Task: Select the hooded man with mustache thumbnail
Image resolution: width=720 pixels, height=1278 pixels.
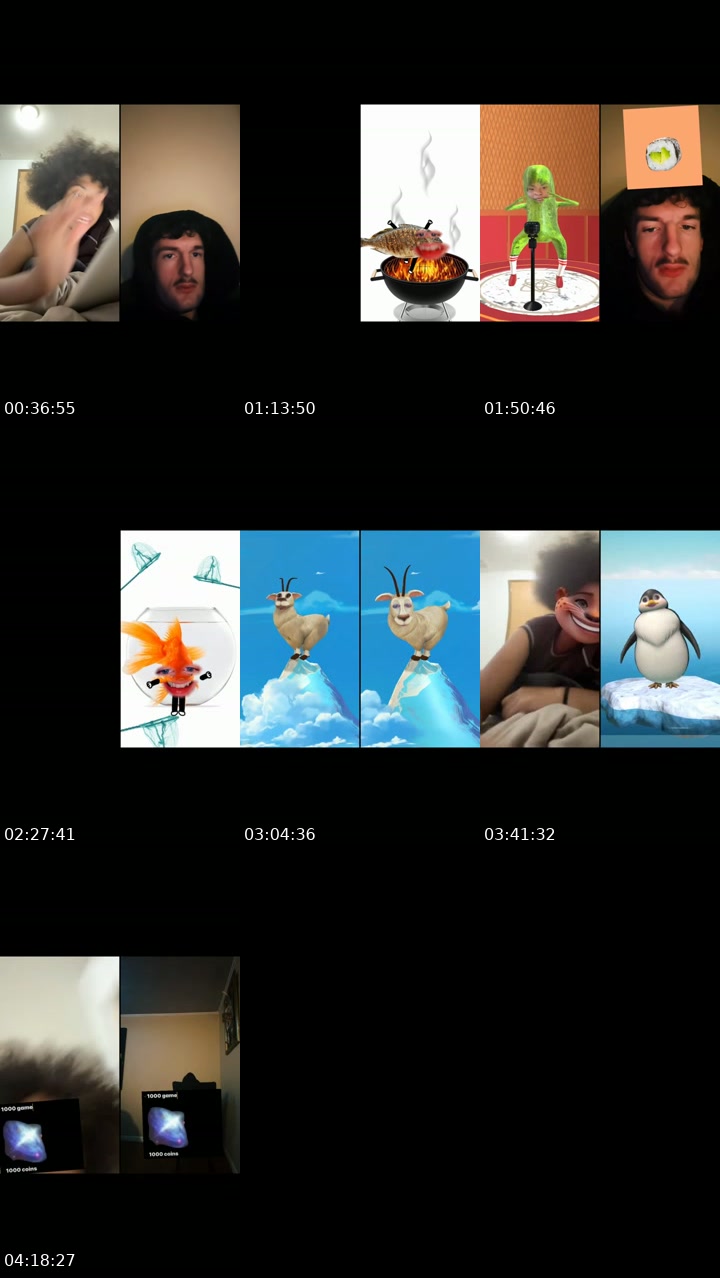Action: tap(180, 213)
